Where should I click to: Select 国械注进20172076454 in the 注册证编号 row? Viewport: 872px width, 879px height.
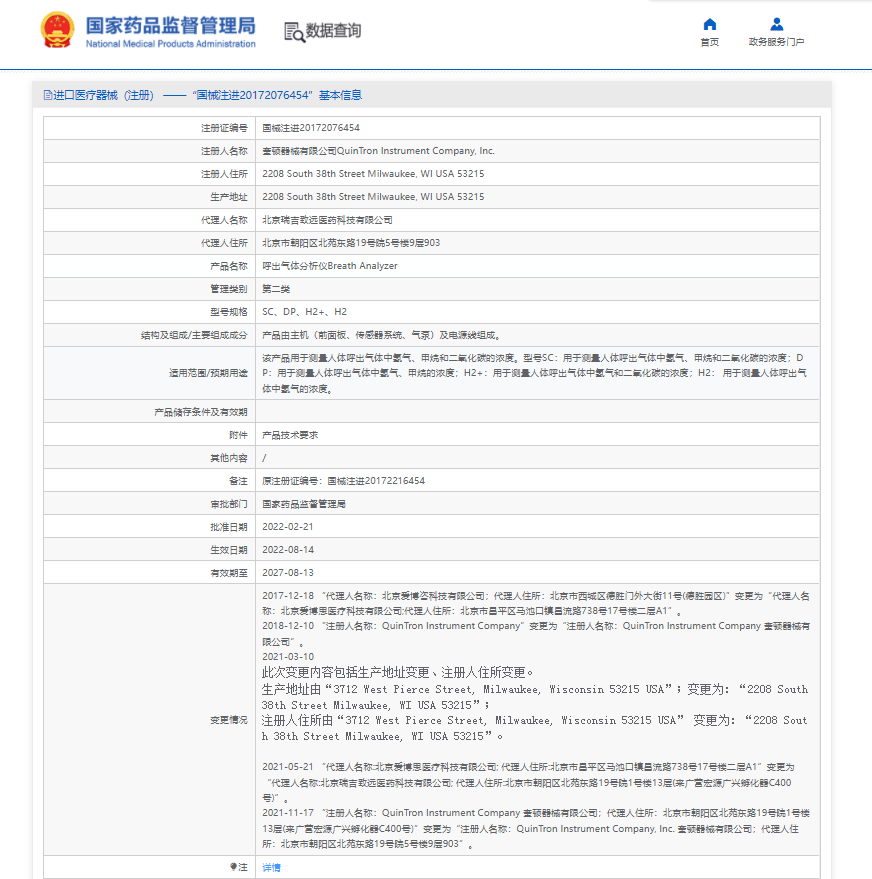(311, 128)
